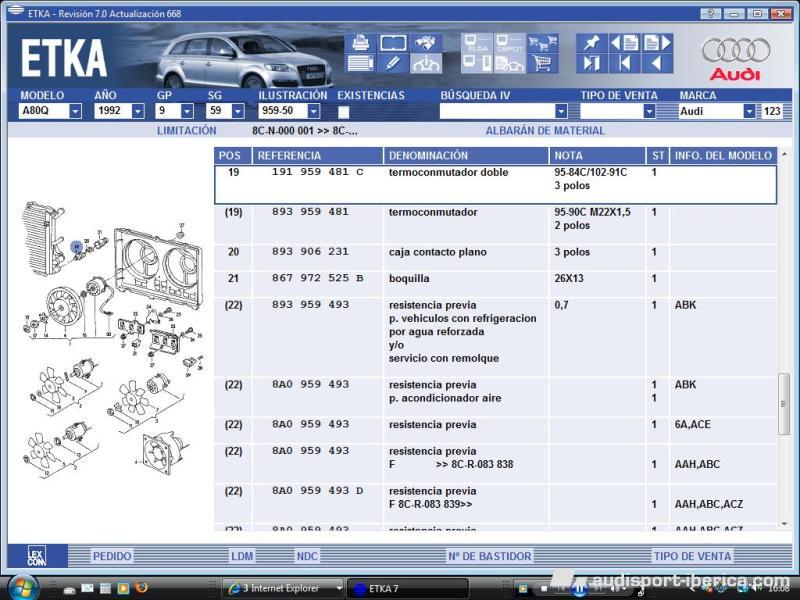This screenshot has height=600, width=800.
Task: Click the ETKA 7 taskbar button
Action: click(x=407, y=588)
